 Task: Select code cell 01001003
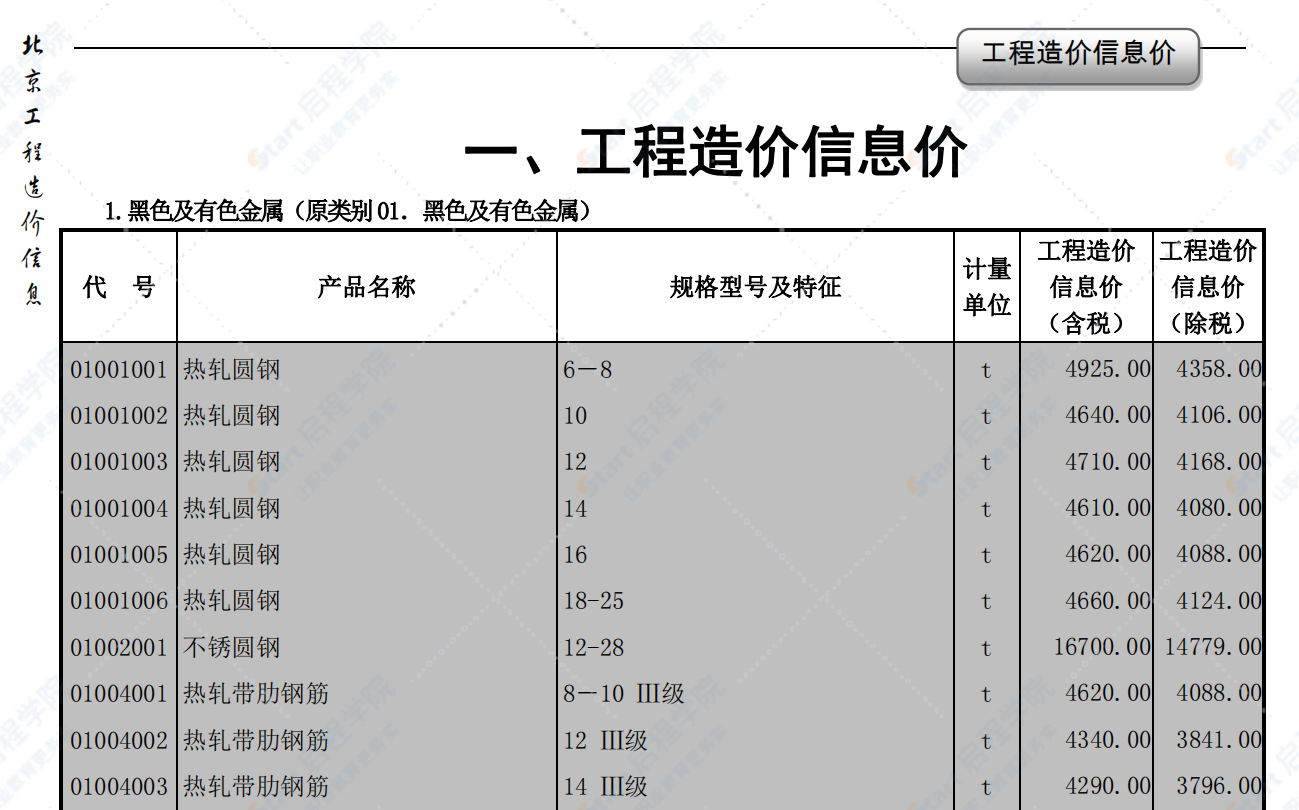pos(119,462)
